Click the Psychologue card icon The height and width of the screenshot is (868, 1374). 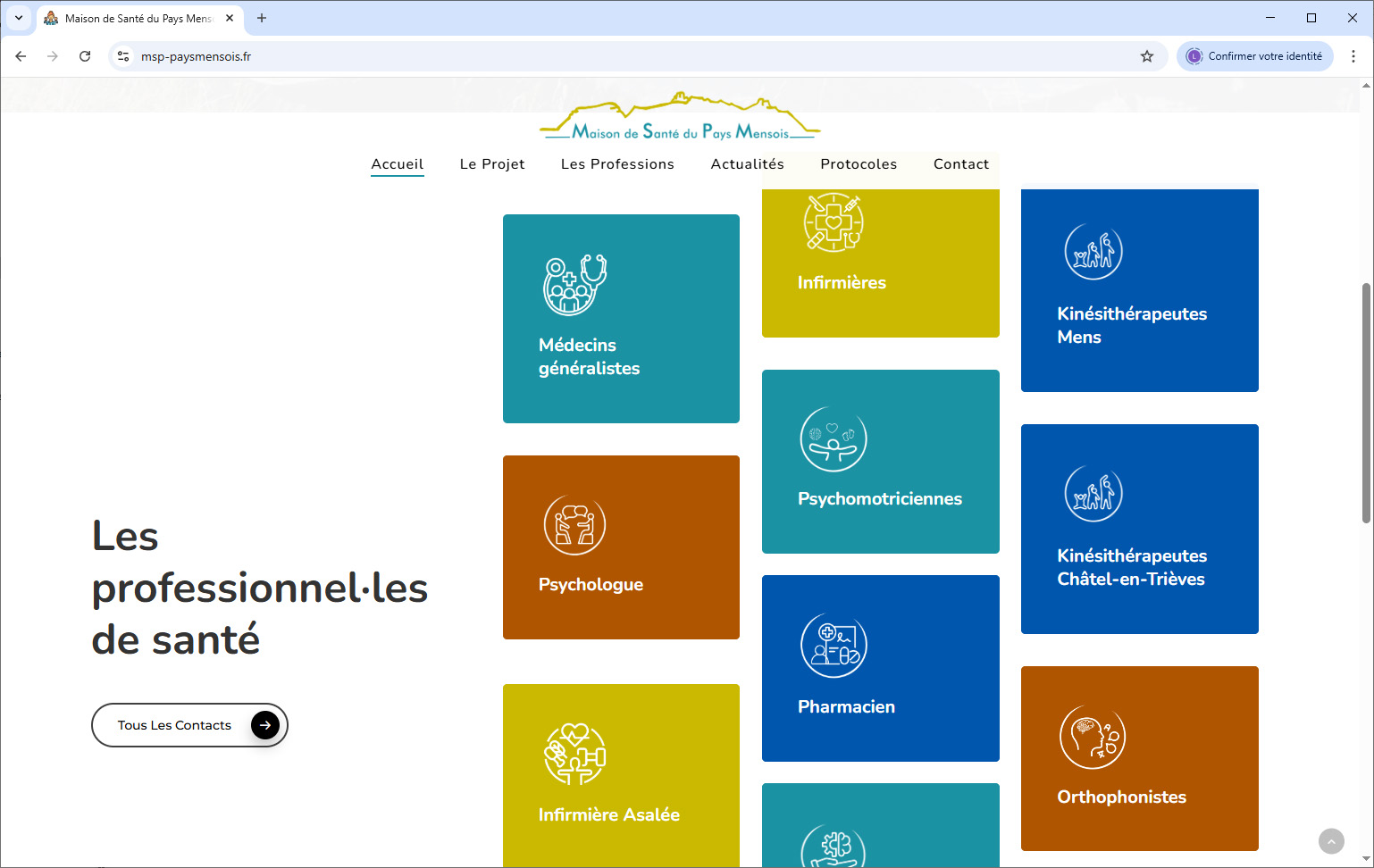(x=574, y=525)
